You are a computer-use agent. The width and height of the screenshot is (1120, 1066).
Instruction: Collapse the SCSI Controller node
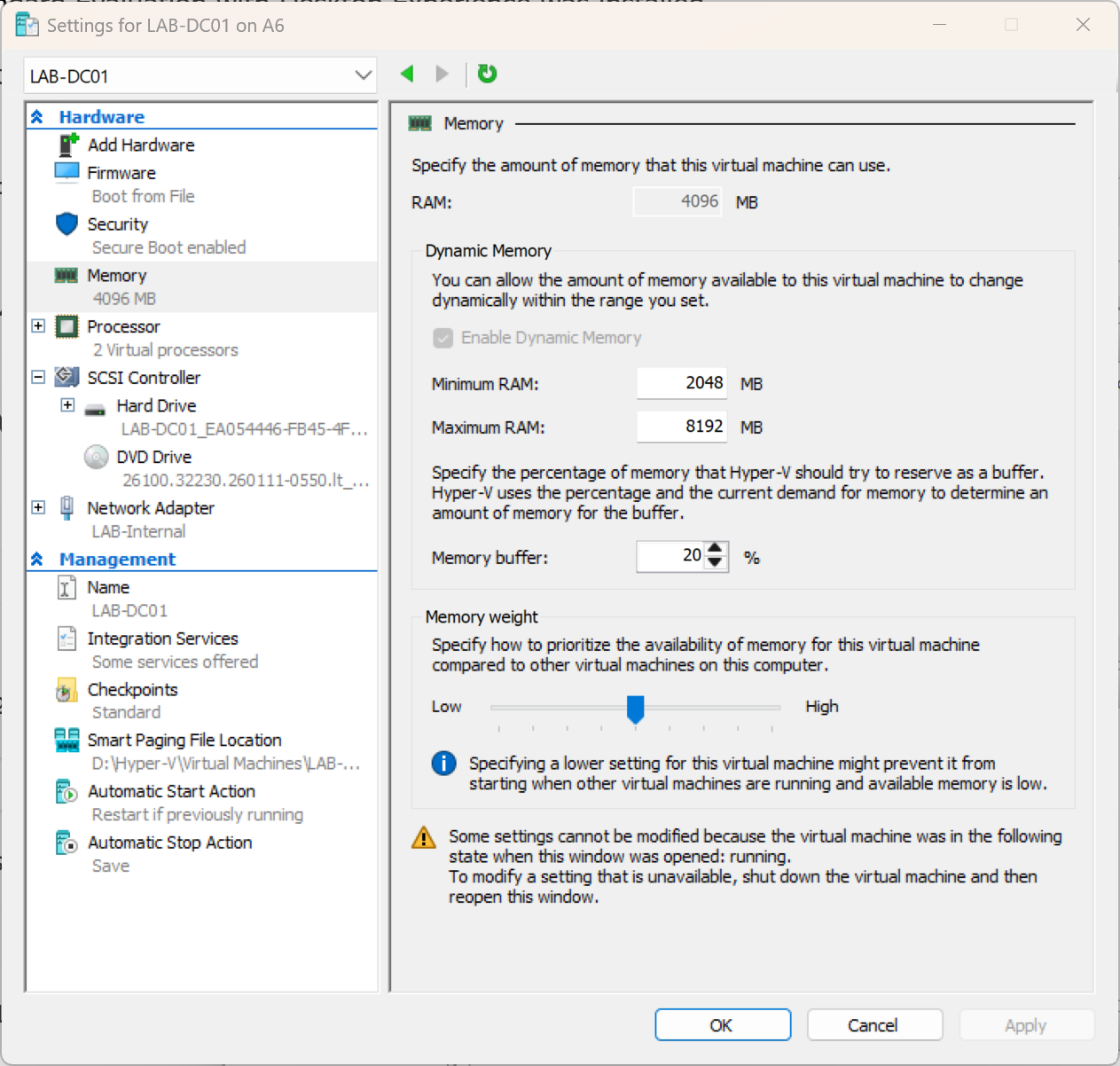pos(38,377)
